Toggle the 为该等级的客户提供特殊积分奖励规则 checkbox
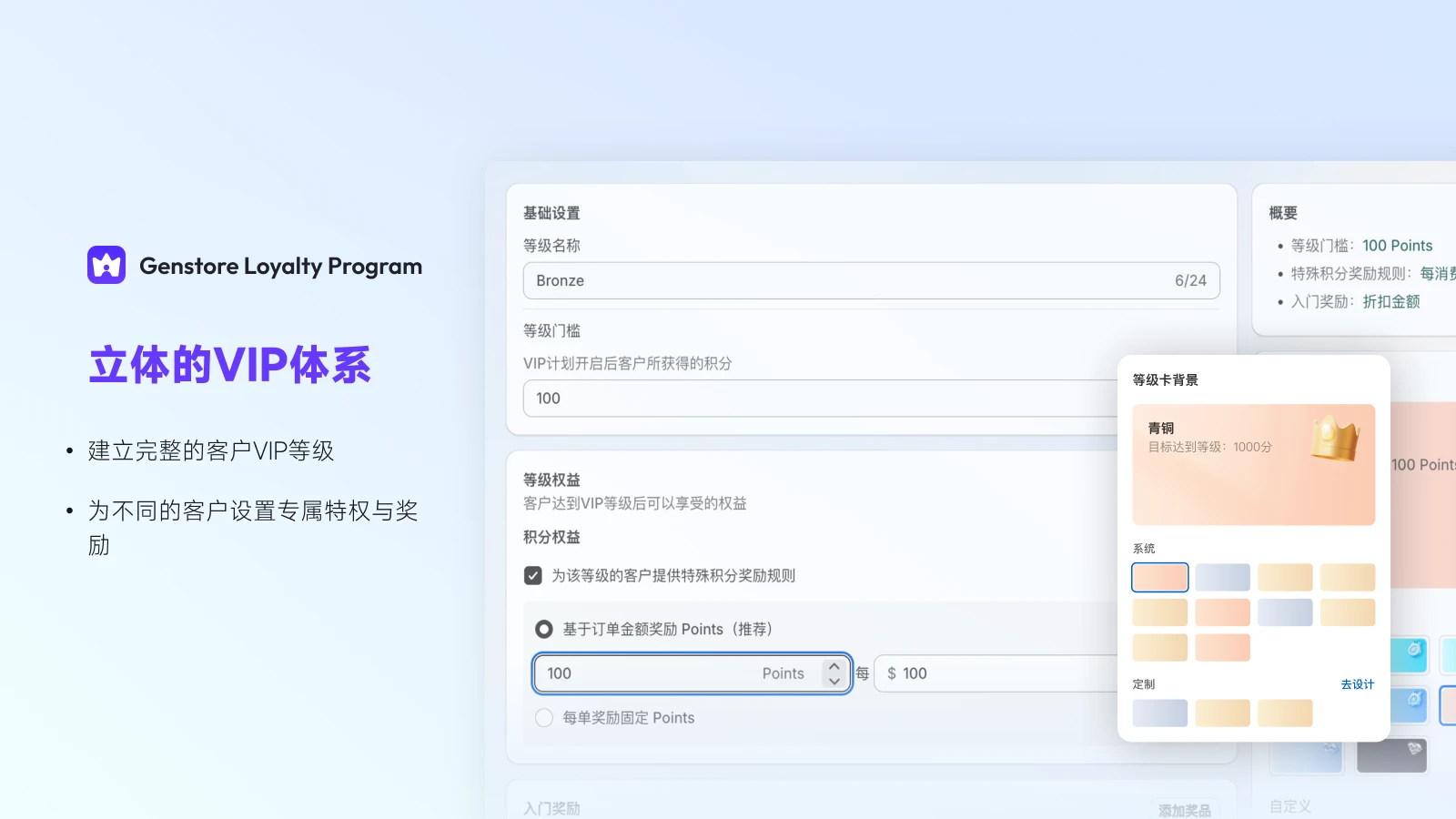The image size is (1456, 819). pyautogui.click(x=533, y=575)
